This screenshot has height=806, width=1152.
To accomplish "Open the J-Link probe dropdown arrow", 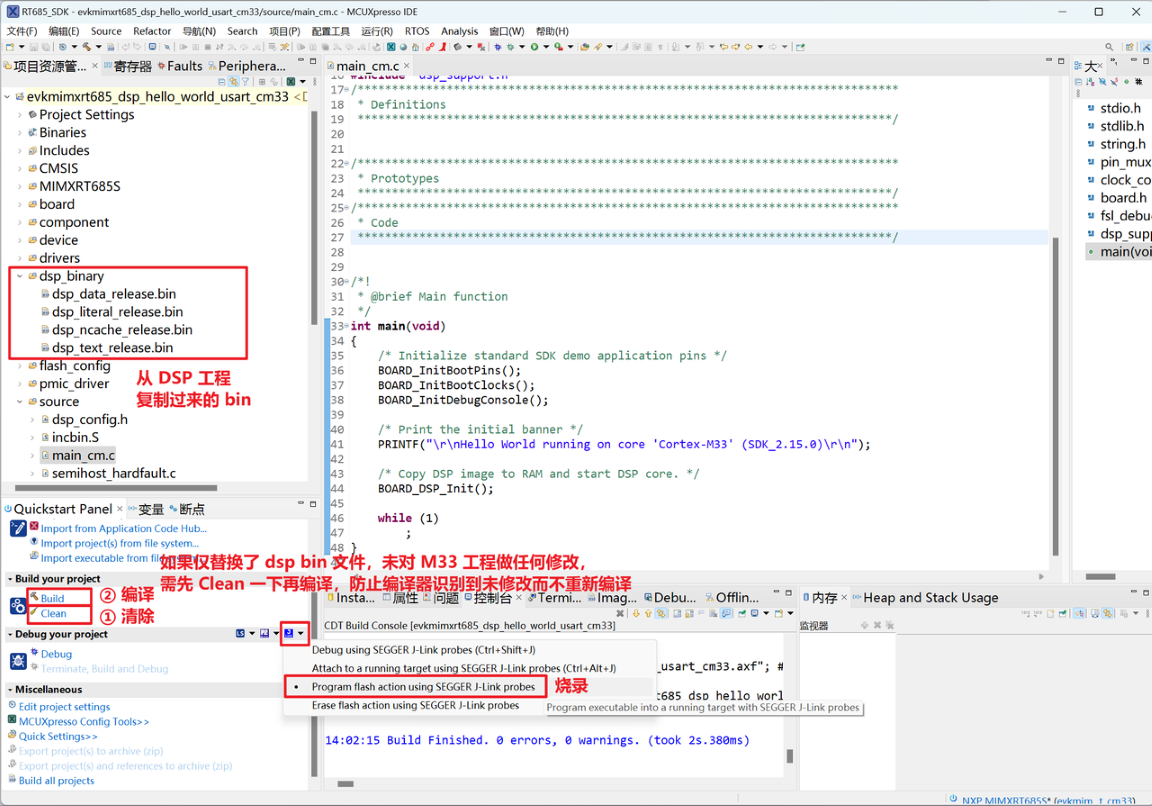I will [x=300, y=633].
